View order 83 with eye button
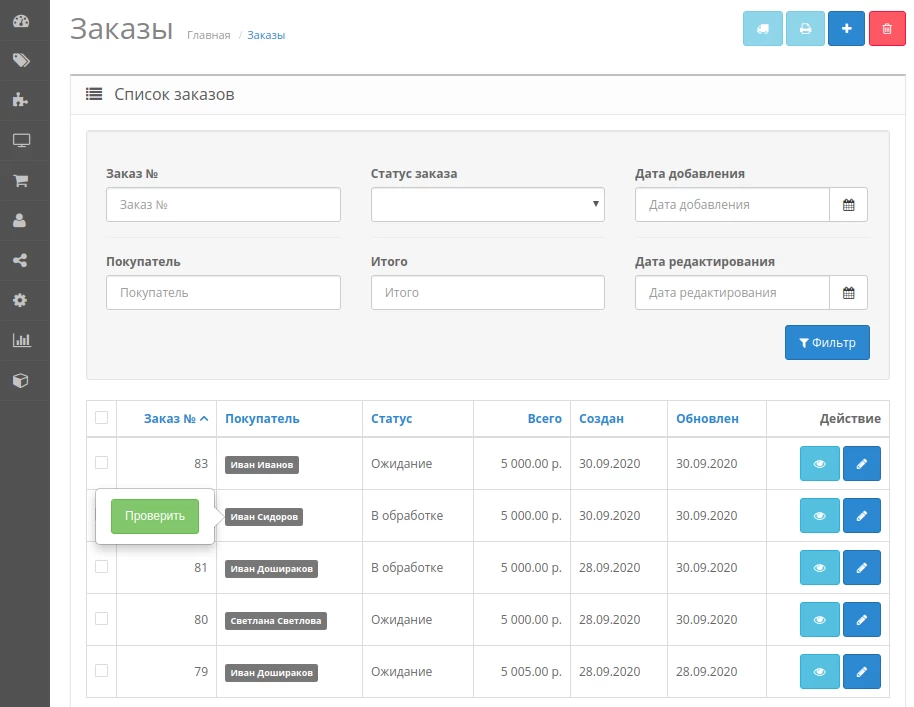The width and height of the screenshot is (914, 707). click(x=820, y=464)
